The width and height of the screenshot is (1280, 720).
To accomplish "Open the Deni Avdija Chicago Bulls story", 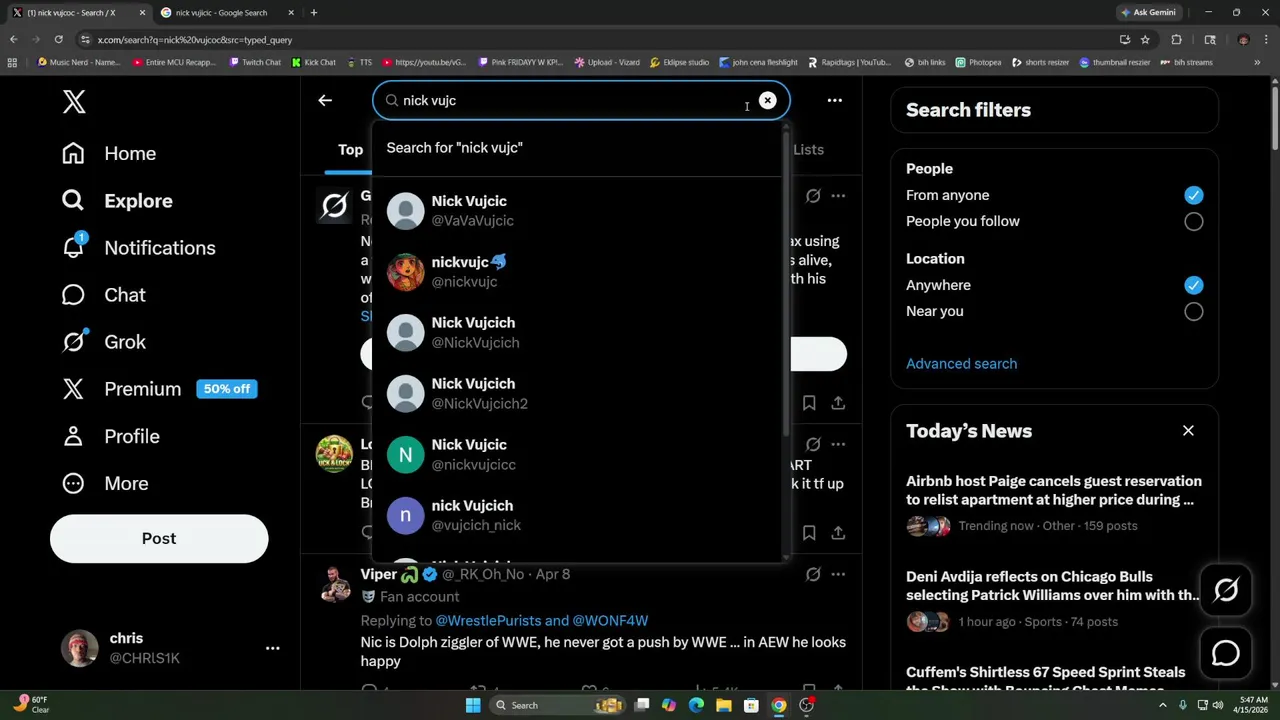I will point(1054,599).
